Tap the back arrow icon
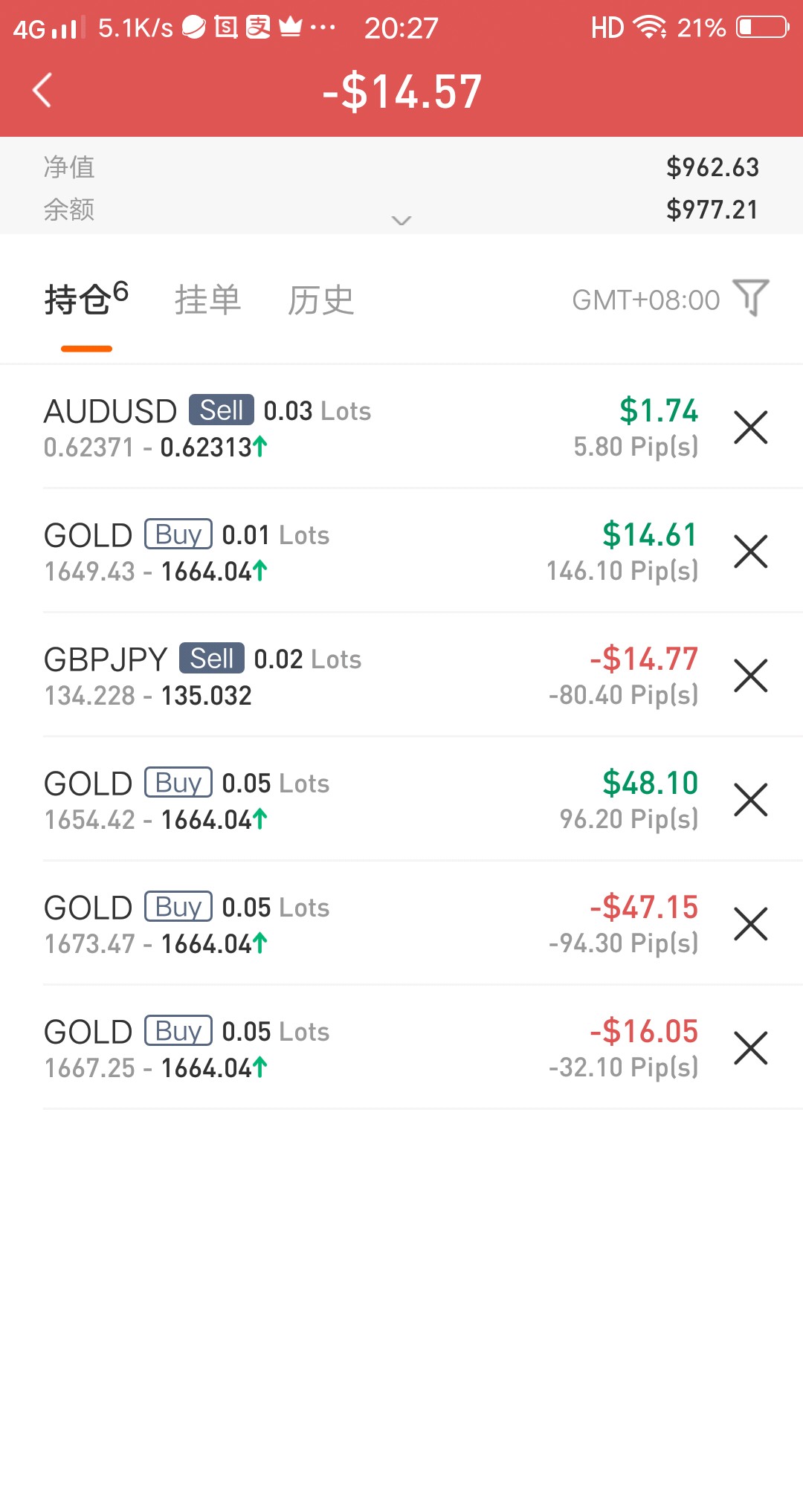This screenshot has width=803, height=1512. pos(42,91)
